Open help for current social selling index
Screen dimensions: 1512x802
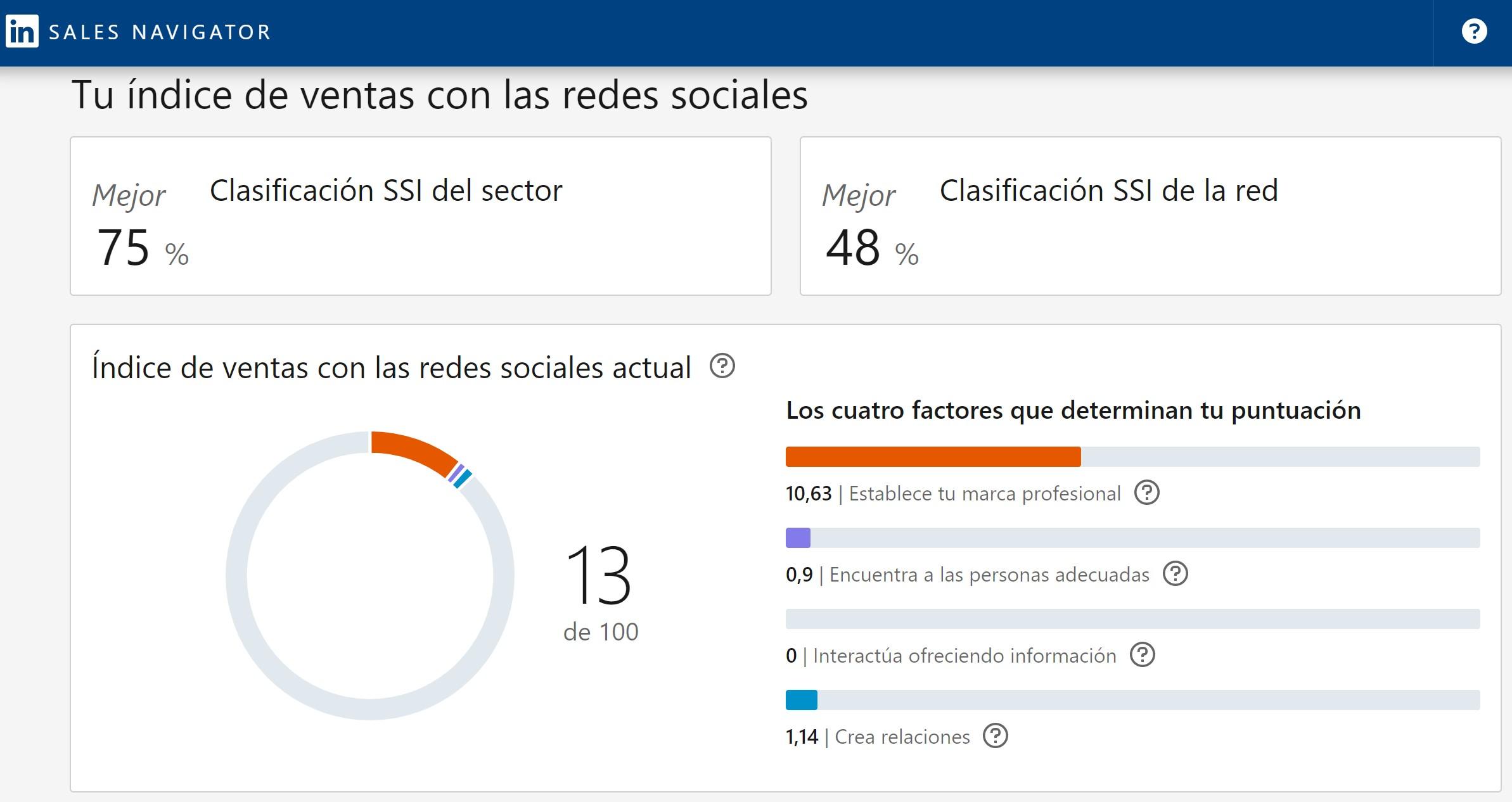point(722,366)
